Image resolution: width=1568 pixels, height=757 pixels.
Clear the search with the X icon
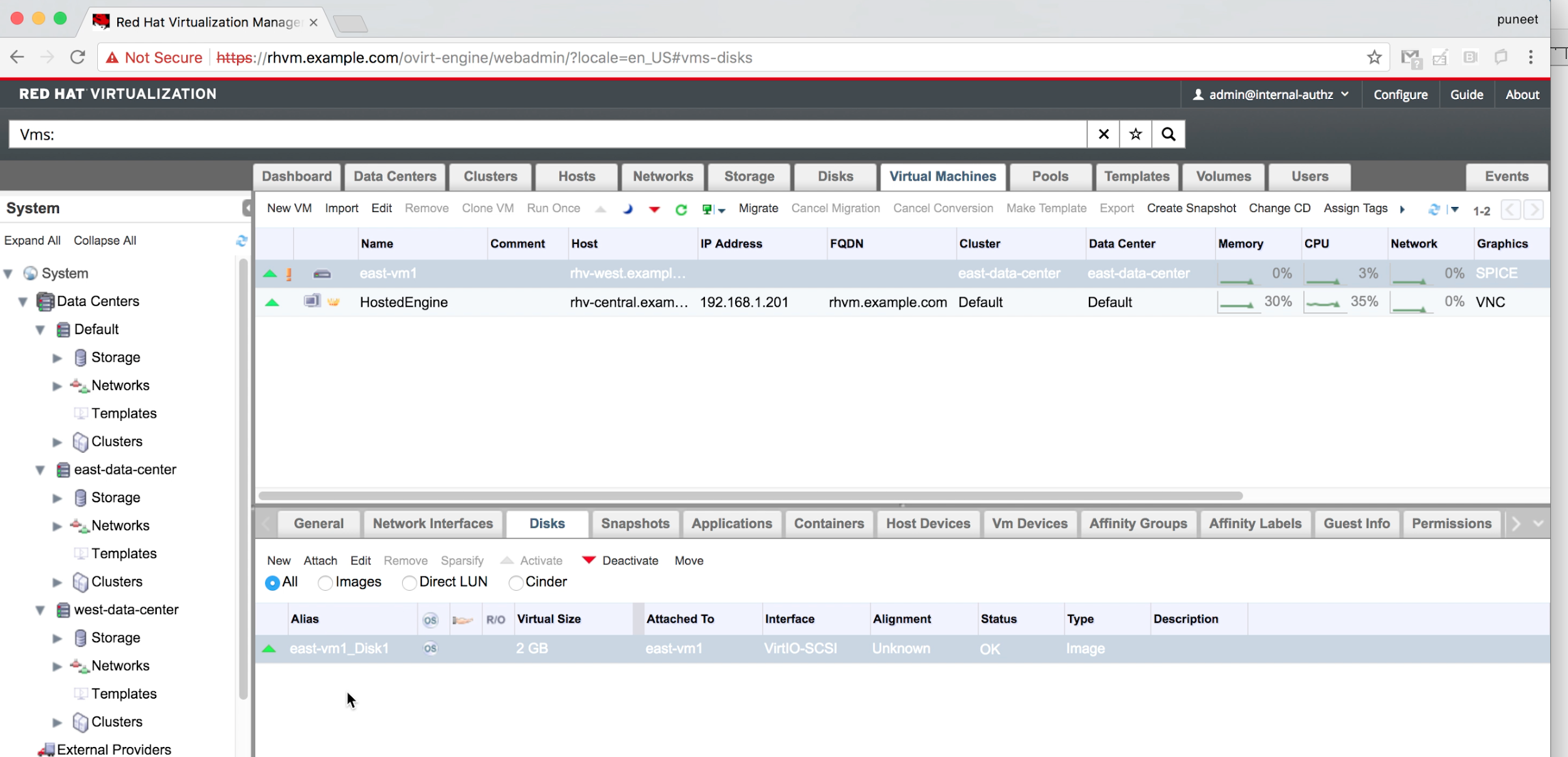click(x=1103, y=134)
